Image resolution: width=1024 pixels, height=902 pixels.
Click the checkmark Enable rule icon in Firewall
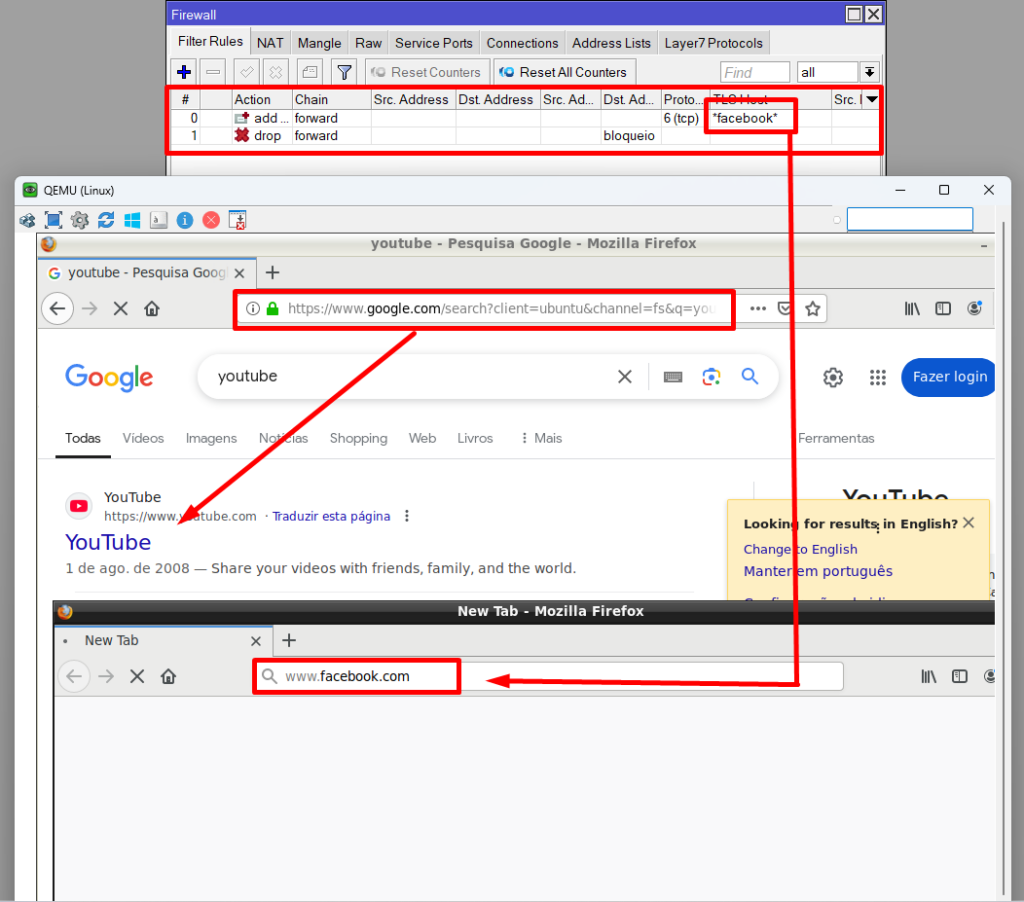click(x=247, y=72)
